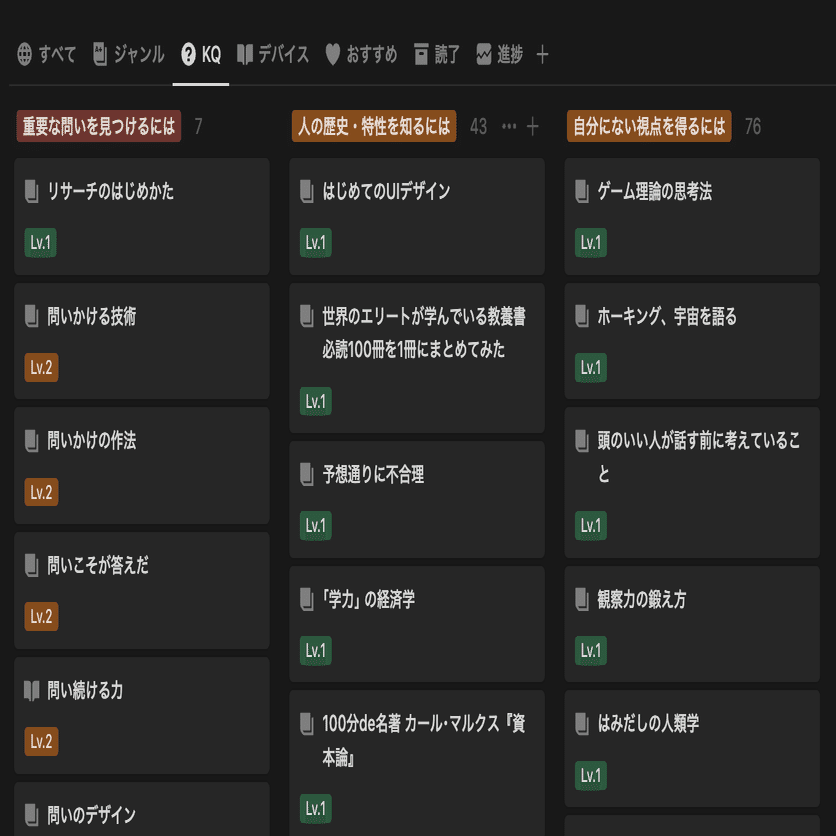
Task: Click the orange Lv.2 tag on 問いかける技術
Action: click(40, 367)
